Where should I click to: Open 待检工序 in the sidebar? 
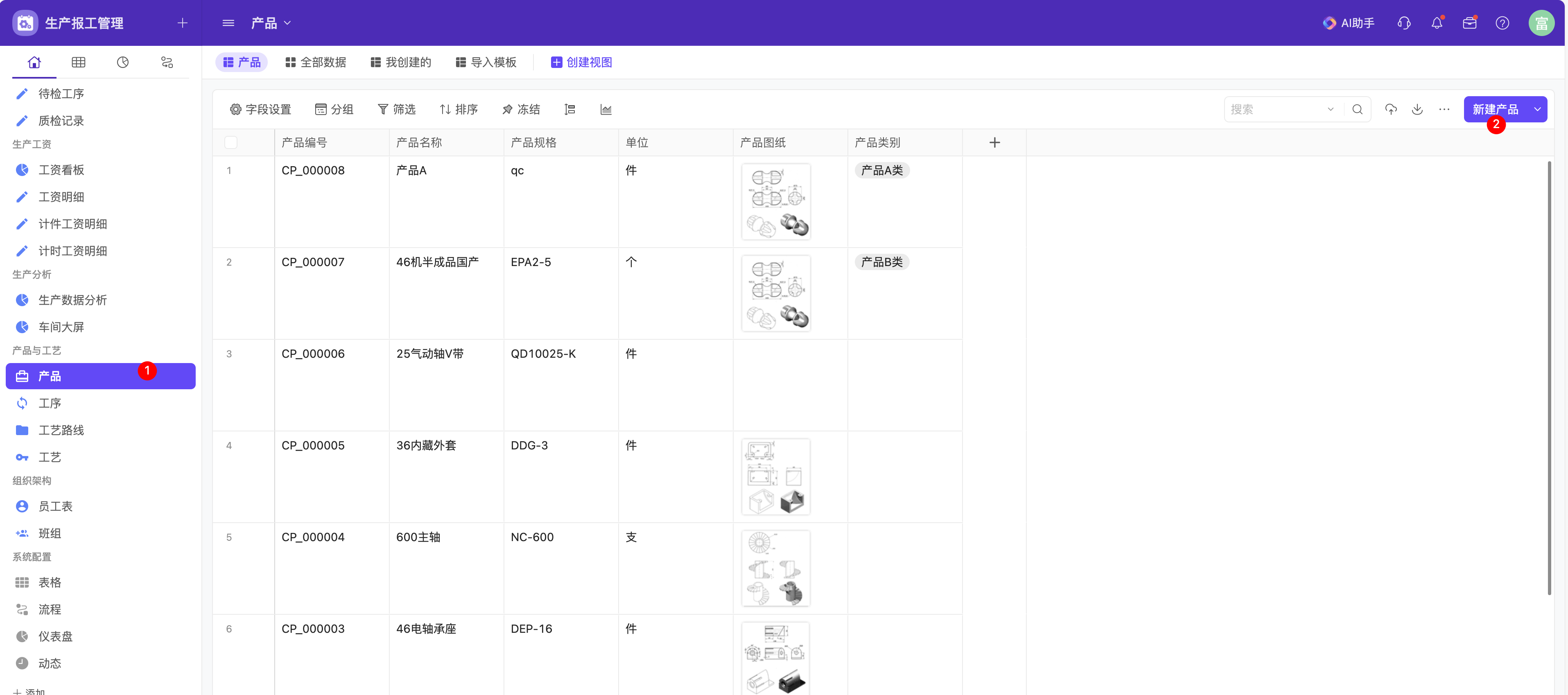pyautogui.click(x=100, y=94)
